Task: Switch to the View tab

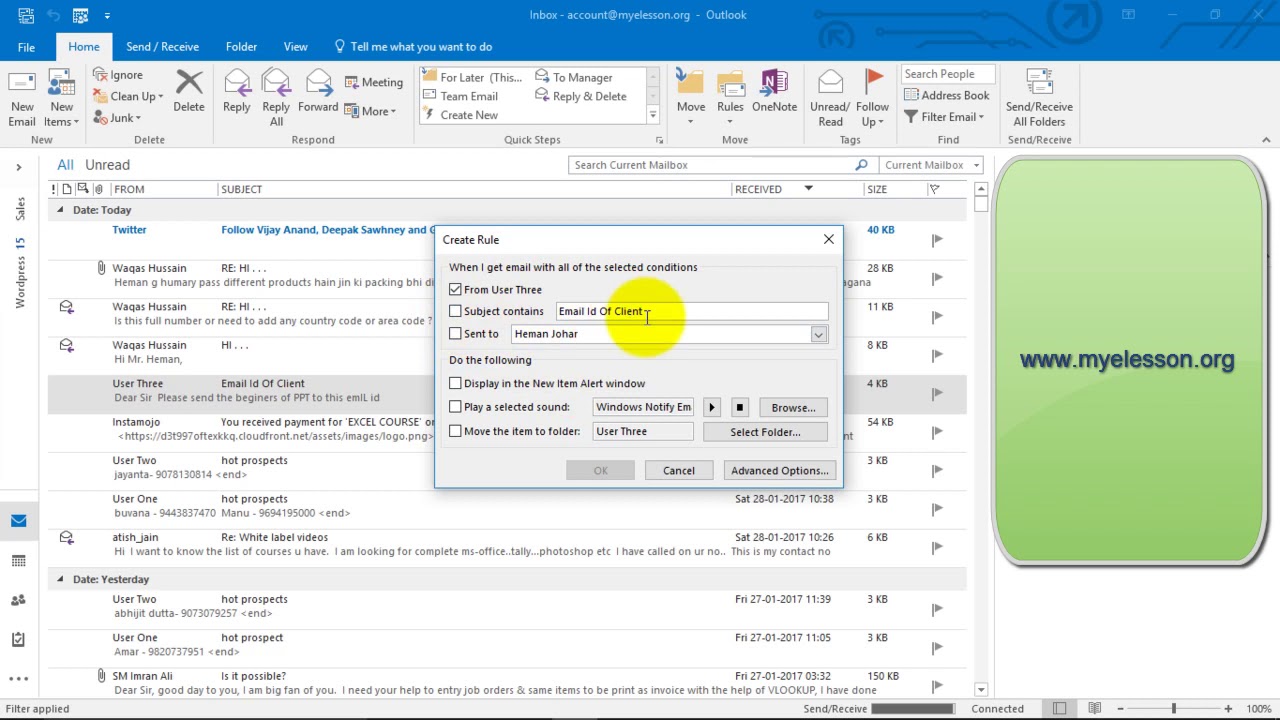Action: tap(295, 46)
